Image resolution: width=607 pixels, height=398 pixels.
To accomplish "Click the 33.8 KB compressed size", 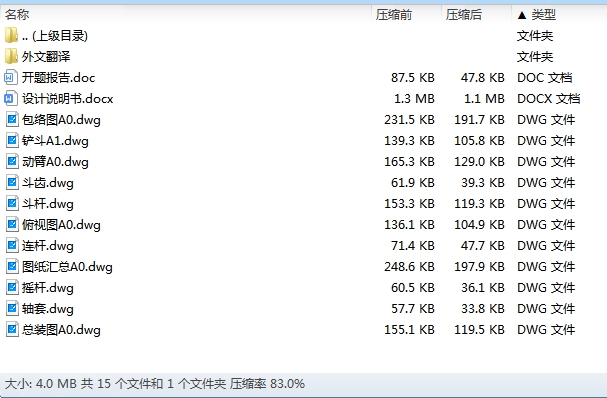I will (483, 309).
